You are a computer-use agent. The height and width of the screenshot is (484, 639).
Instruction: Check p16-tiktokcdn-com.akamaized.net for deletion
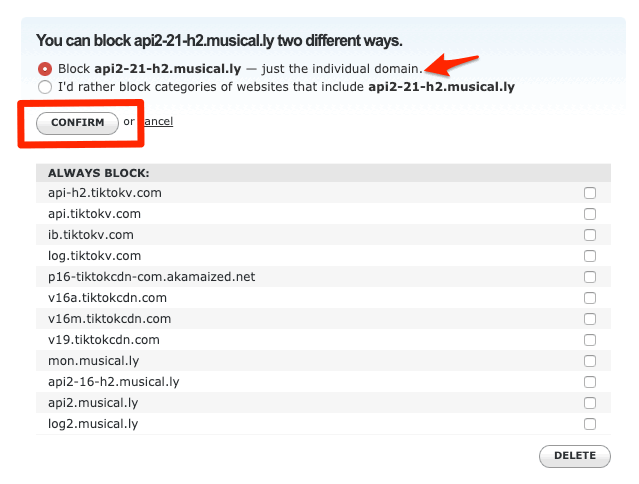tap(590, 277)
